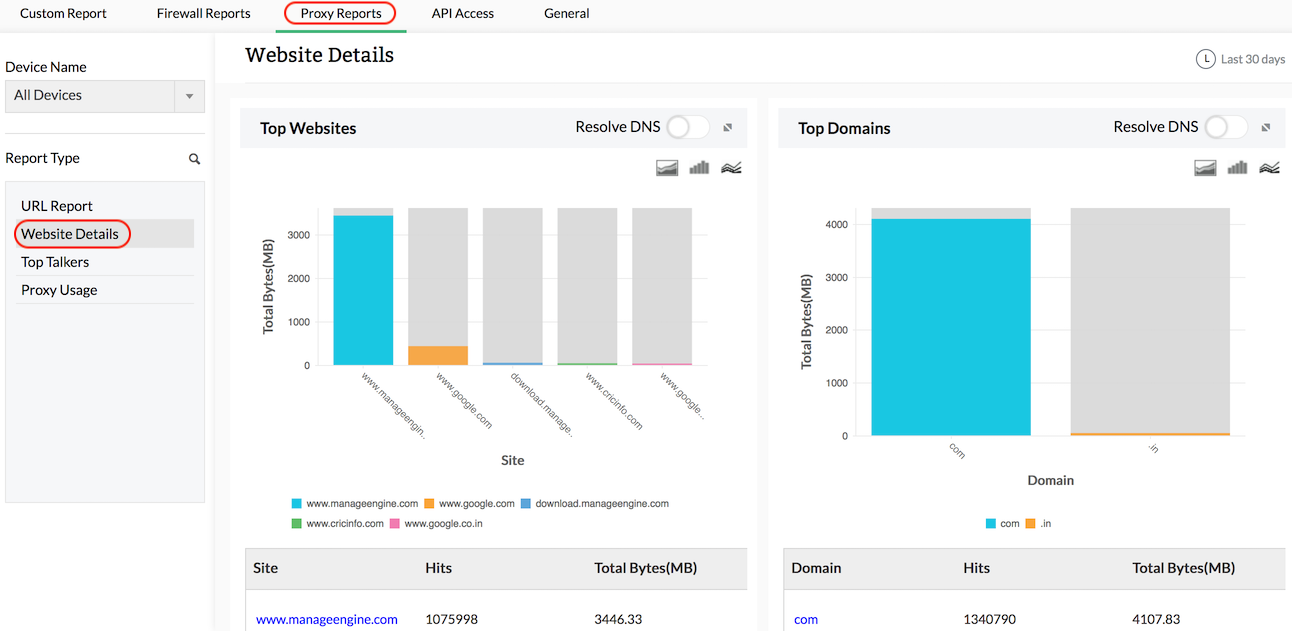Switch Top Domains to line chart view
The height and width of the screenshot is (631, 1292).
(1269, 167)
